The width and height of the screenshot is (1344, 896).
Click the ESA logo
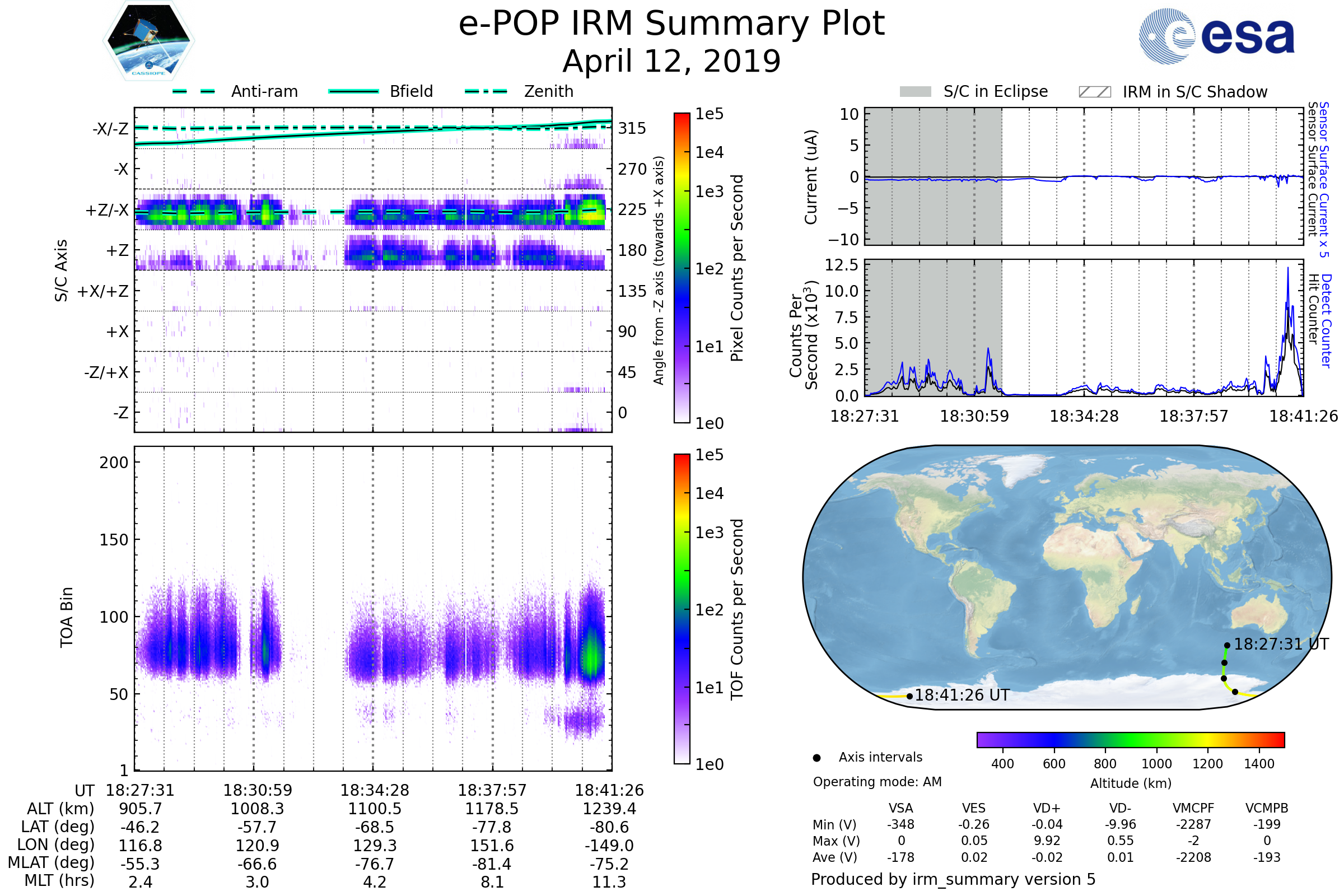tap(1216, 35)
